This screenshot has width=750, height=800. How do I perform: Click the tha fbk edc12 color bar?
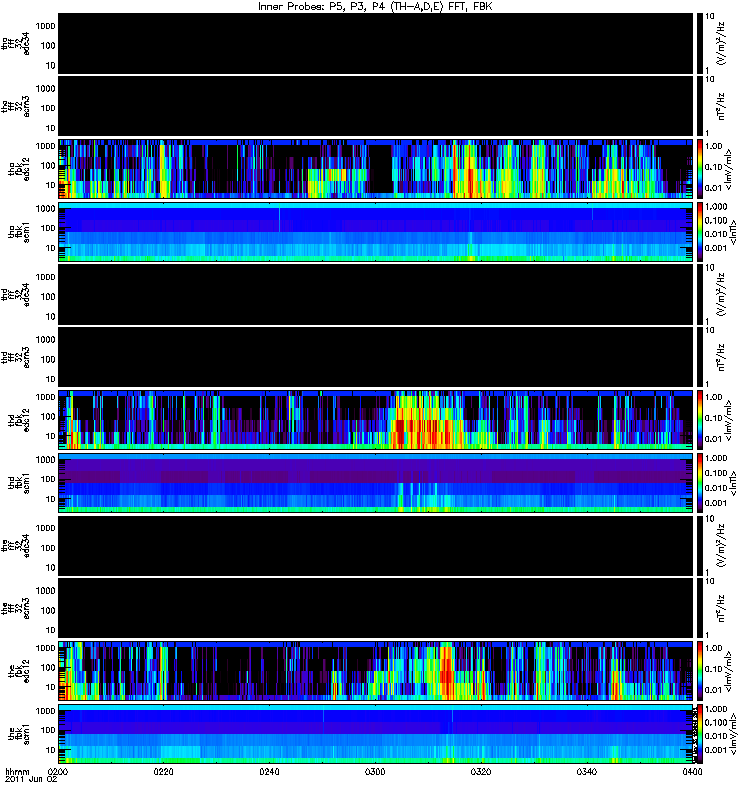[x=699, y=169]
